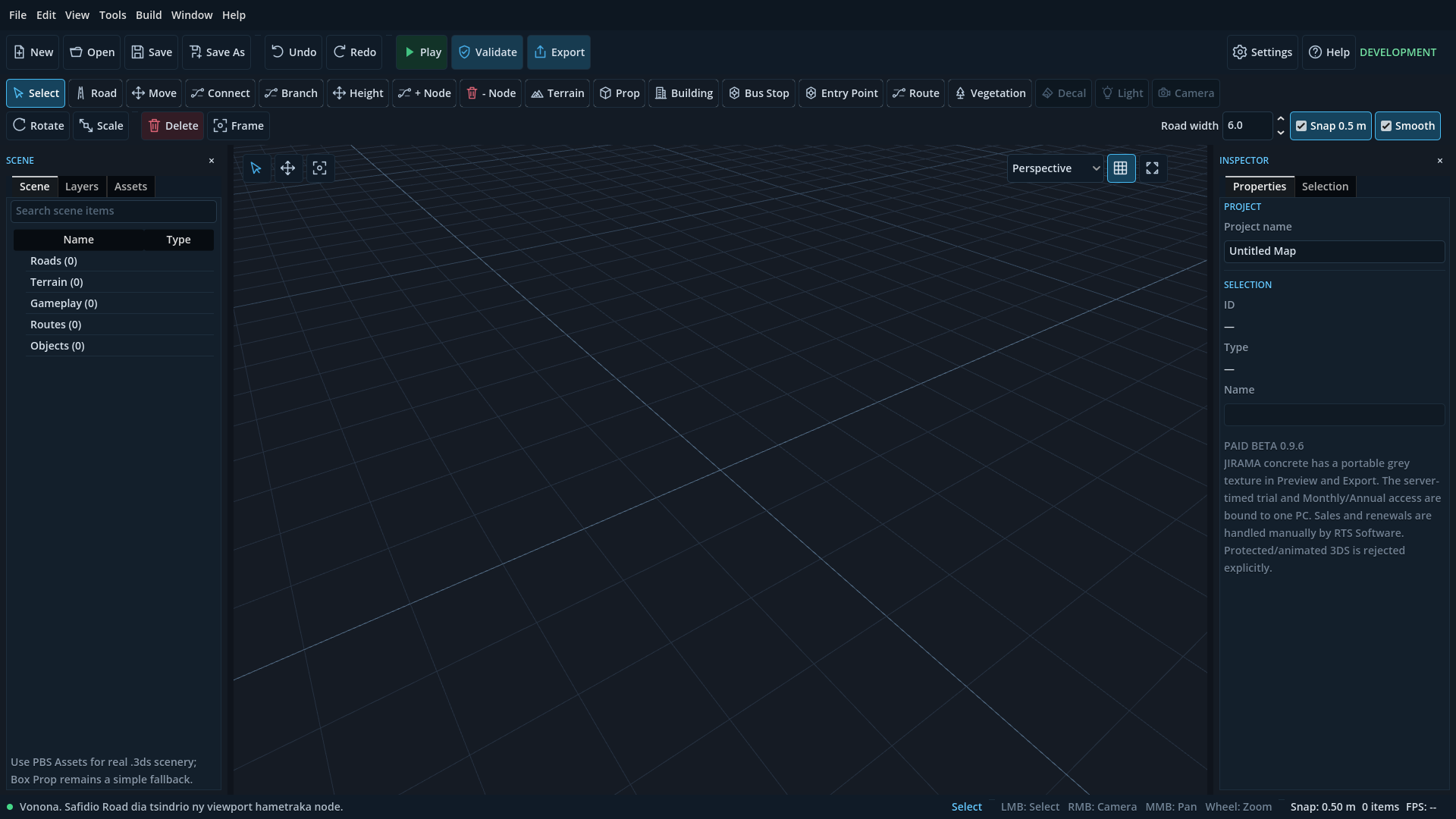The width and height of the screenshot is (1456, 819).
Task: Click the Project name input field
Action: pos(1334,252)
